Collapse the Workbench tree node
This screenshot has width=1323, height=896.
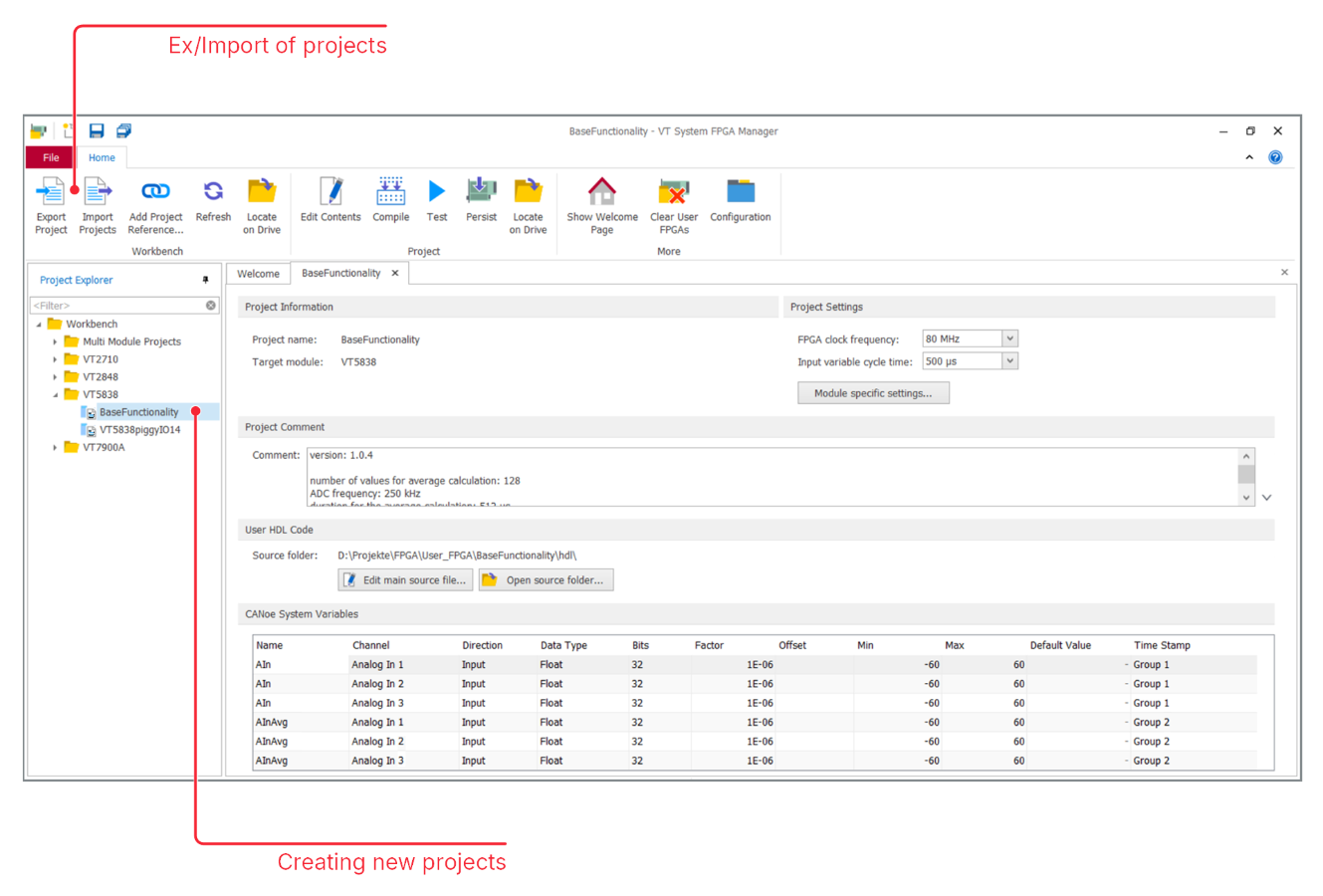[x=39, y=325]
